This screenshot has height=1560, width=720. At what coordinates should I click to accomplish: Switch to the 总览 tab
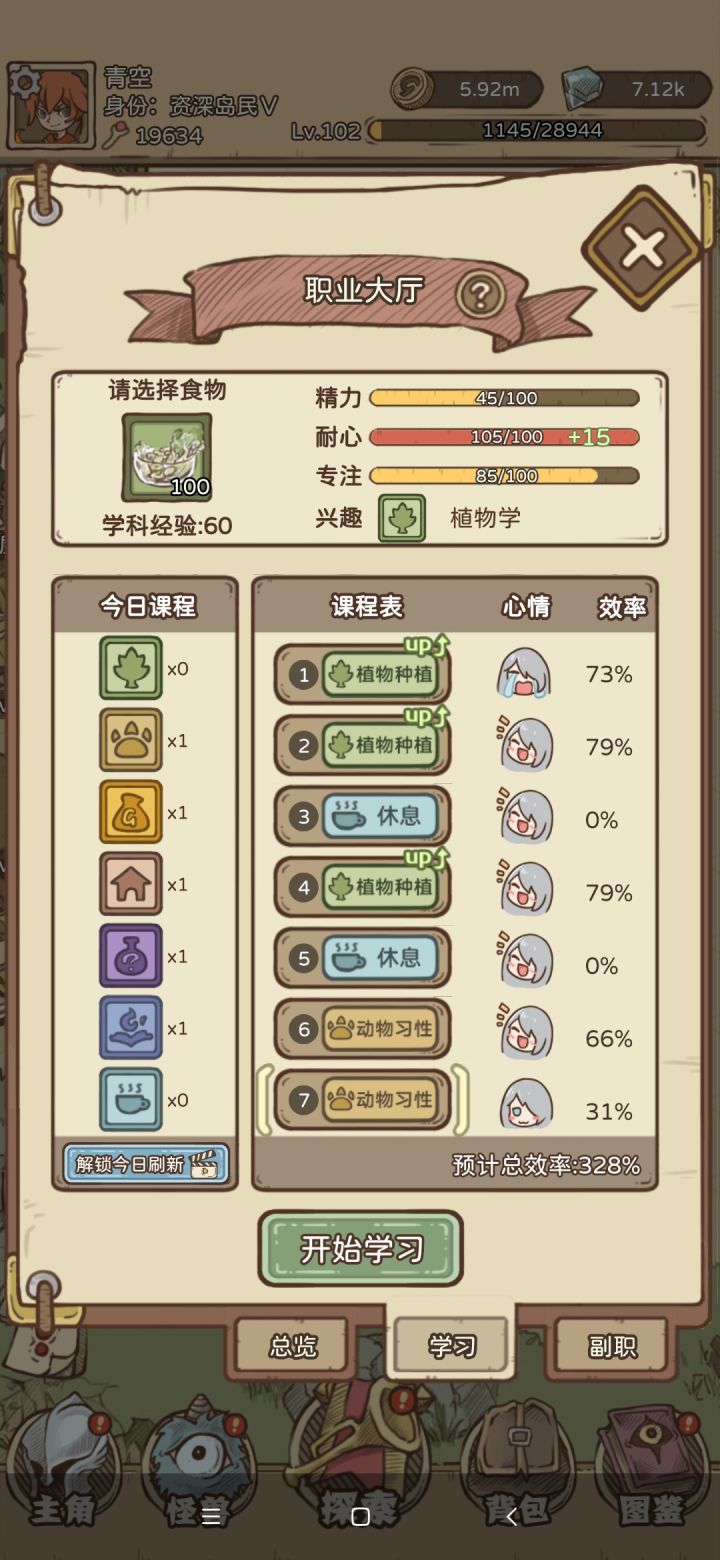pos(292,1346)
